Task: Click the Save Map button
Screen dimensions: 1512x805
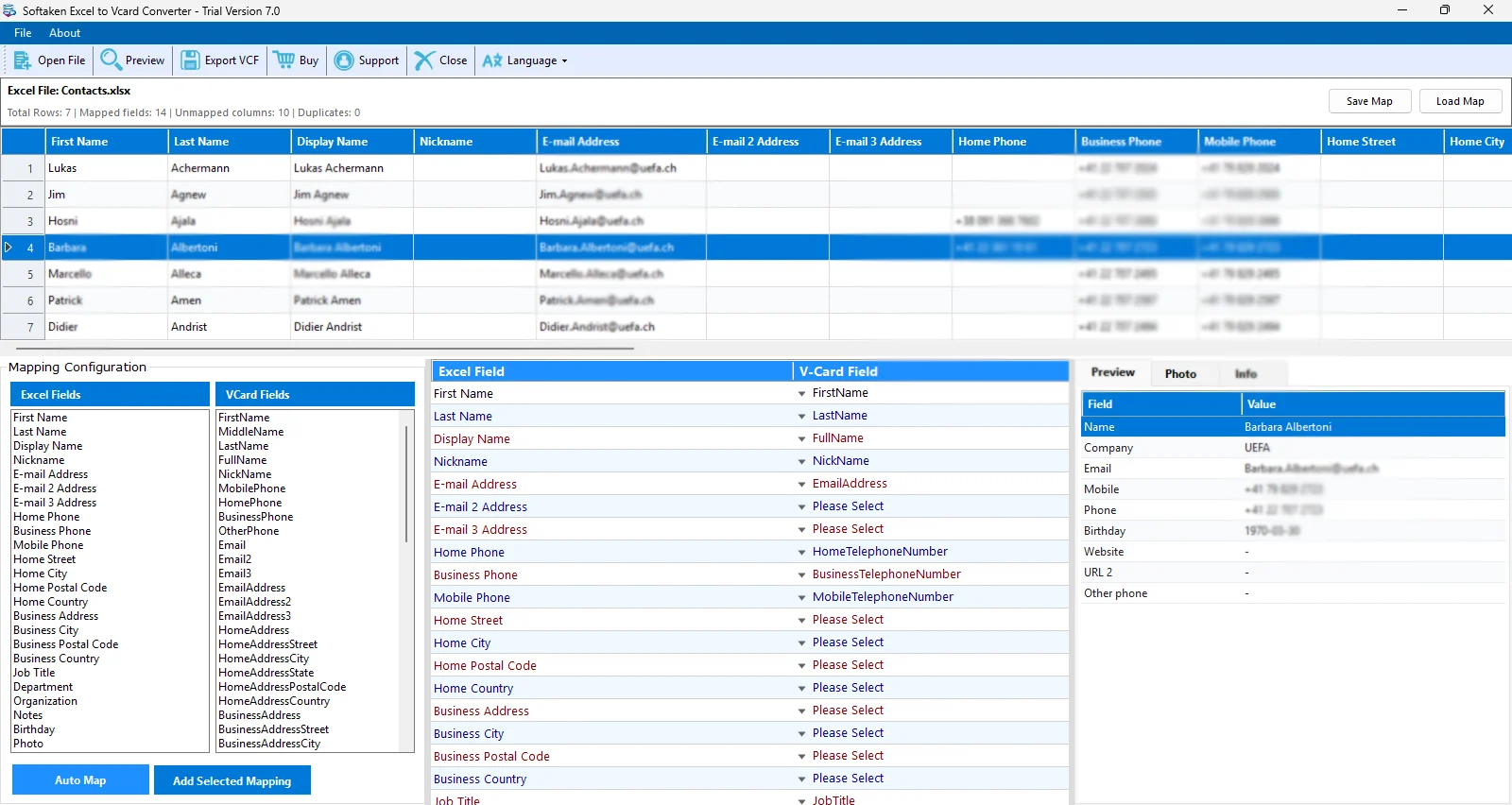Action: point(1369,101)
